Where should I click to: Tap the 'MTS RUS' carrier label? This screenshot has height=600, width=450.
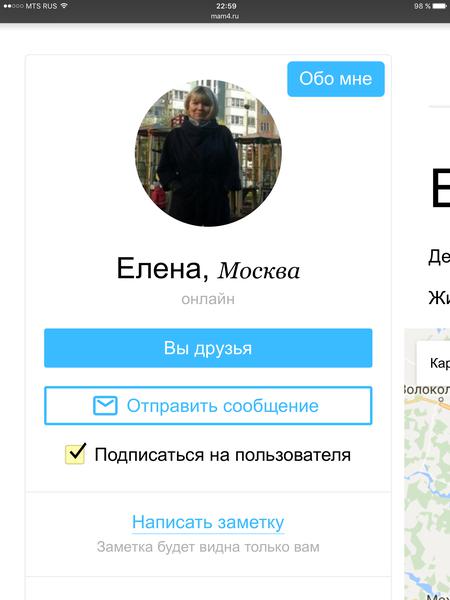(41, 6)
